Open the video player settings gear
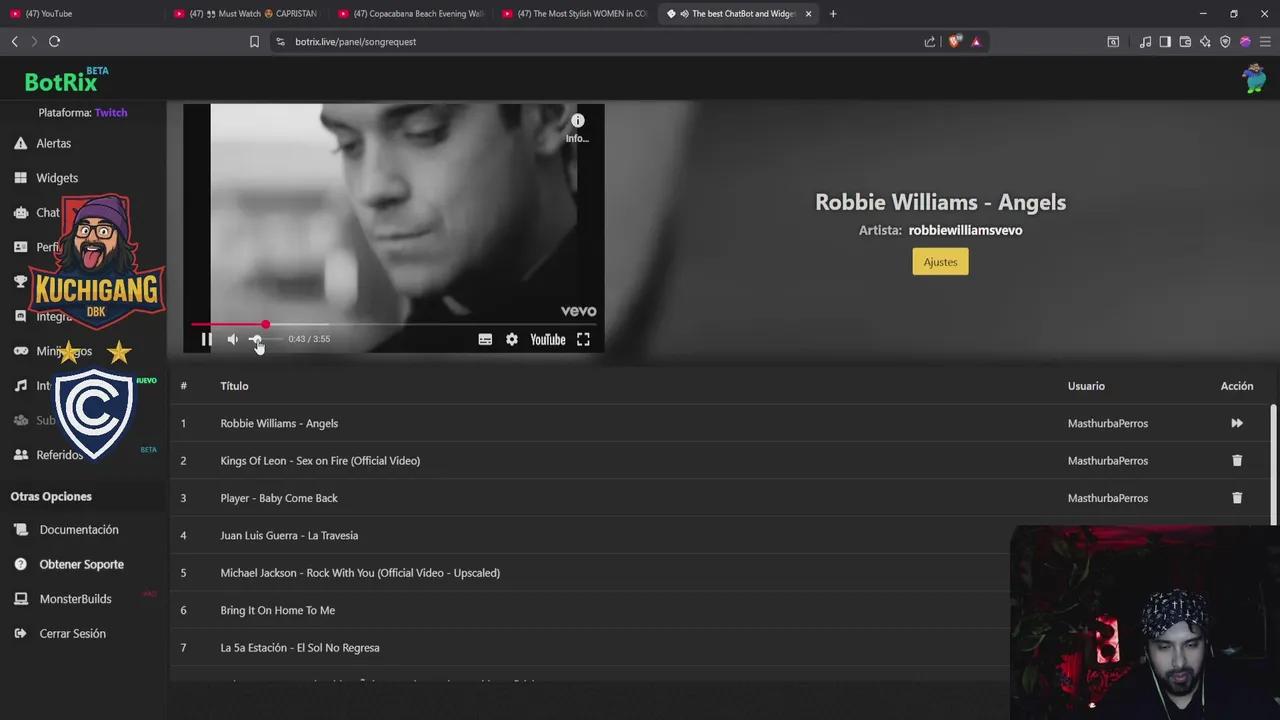The height and width of the screenshot is (720, 1280). pyautogui.click(x=512, y=339)
